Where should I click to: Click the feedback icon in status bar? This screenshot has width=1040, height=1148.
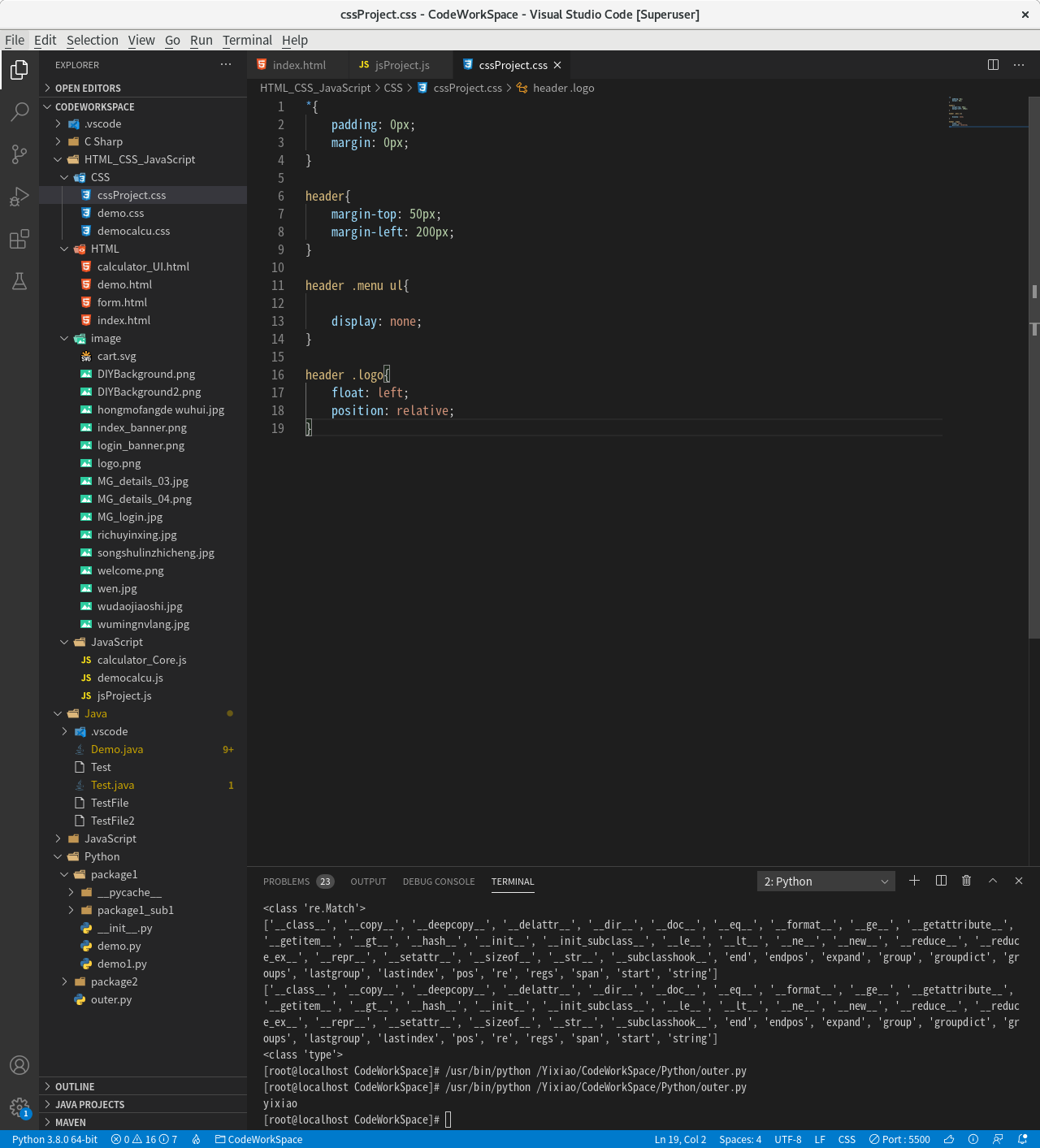tap(998, 1139)
